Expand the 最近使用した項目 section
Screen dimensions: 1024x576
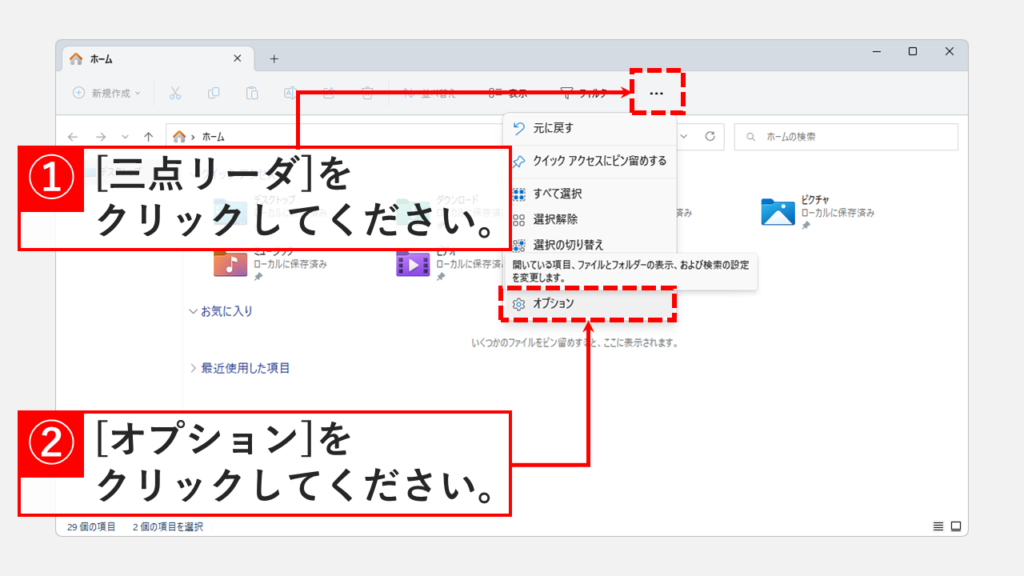(193, 368)
